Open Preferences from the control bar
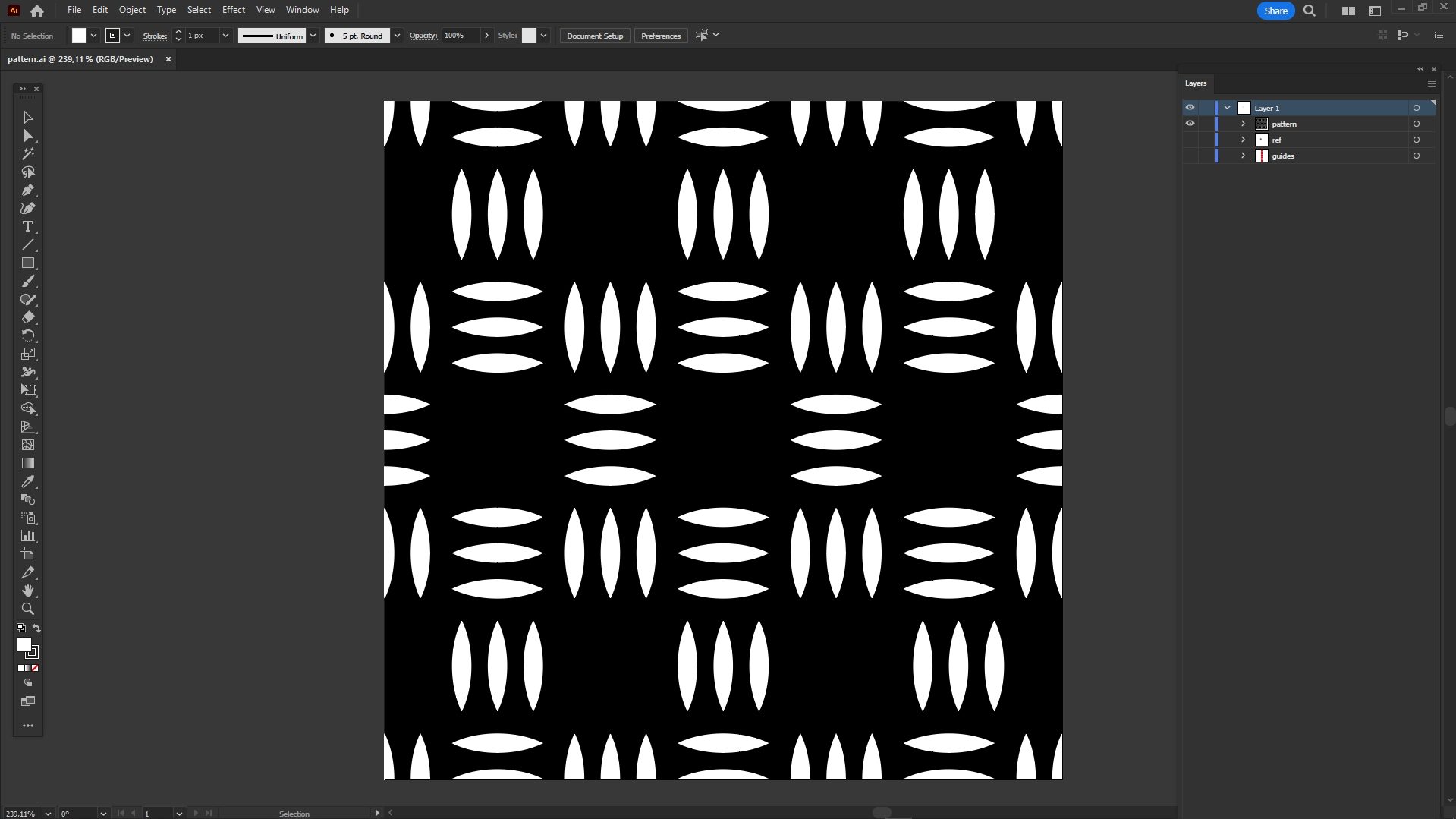 [660, 36]
